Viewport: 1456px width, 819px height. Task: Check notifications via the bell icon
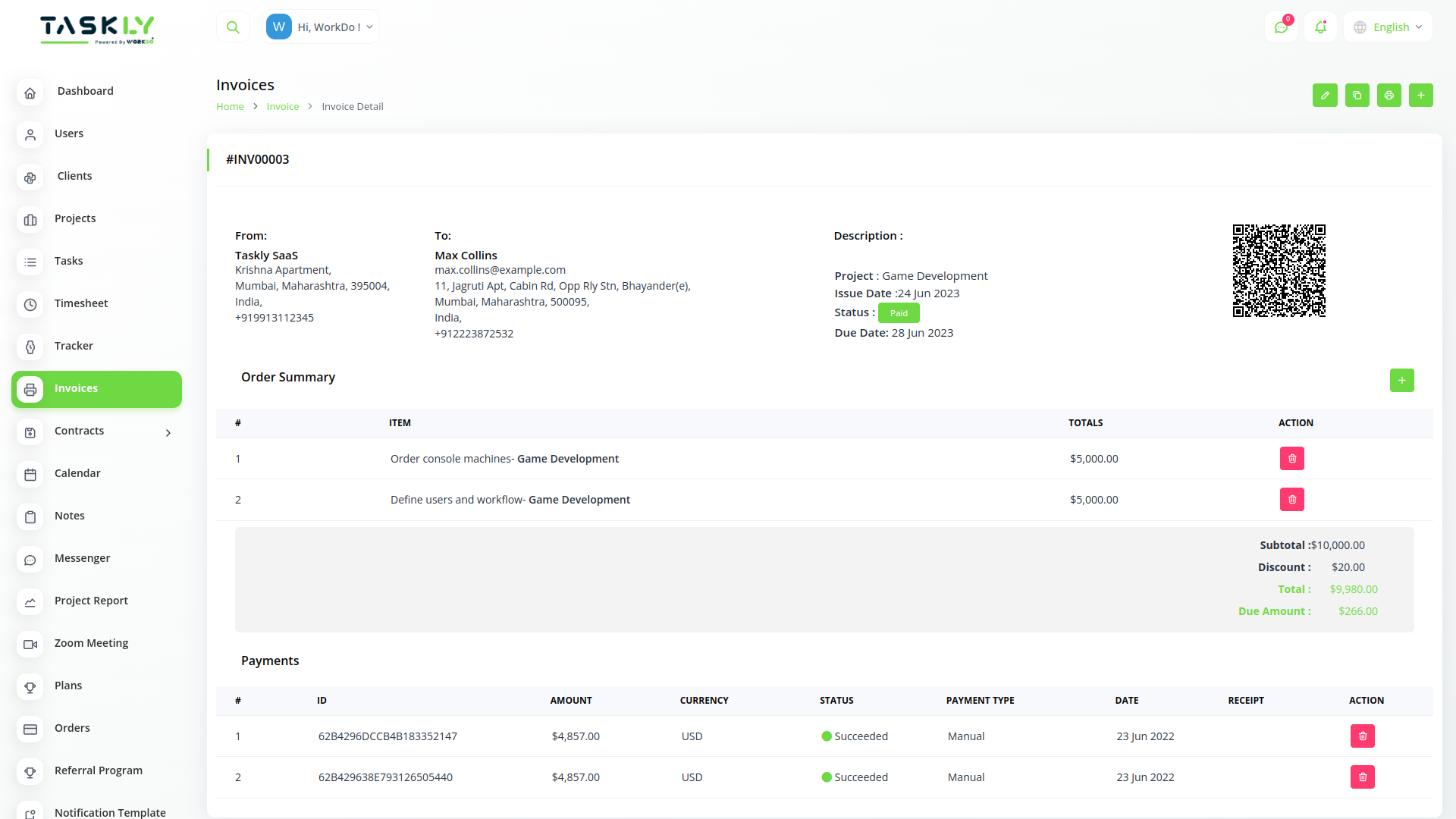[1320, 27]
